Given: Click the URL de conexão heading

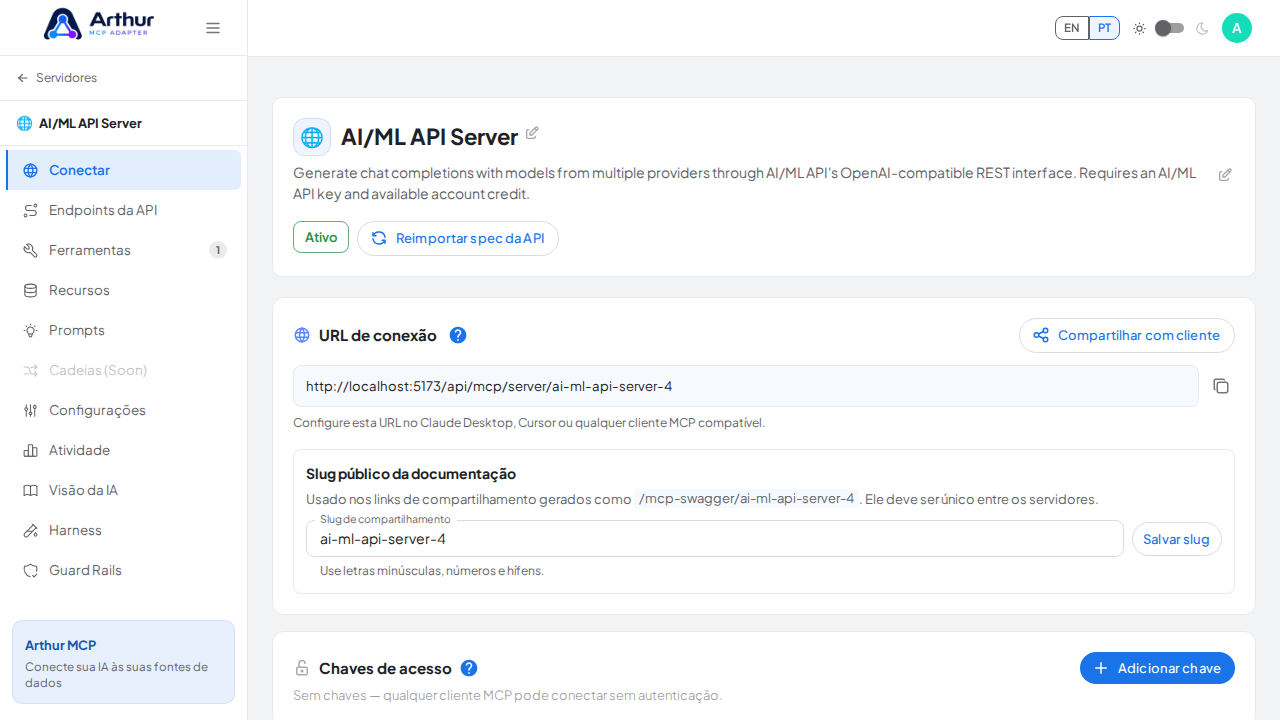Looking at the screenshot, I should 378,335.
